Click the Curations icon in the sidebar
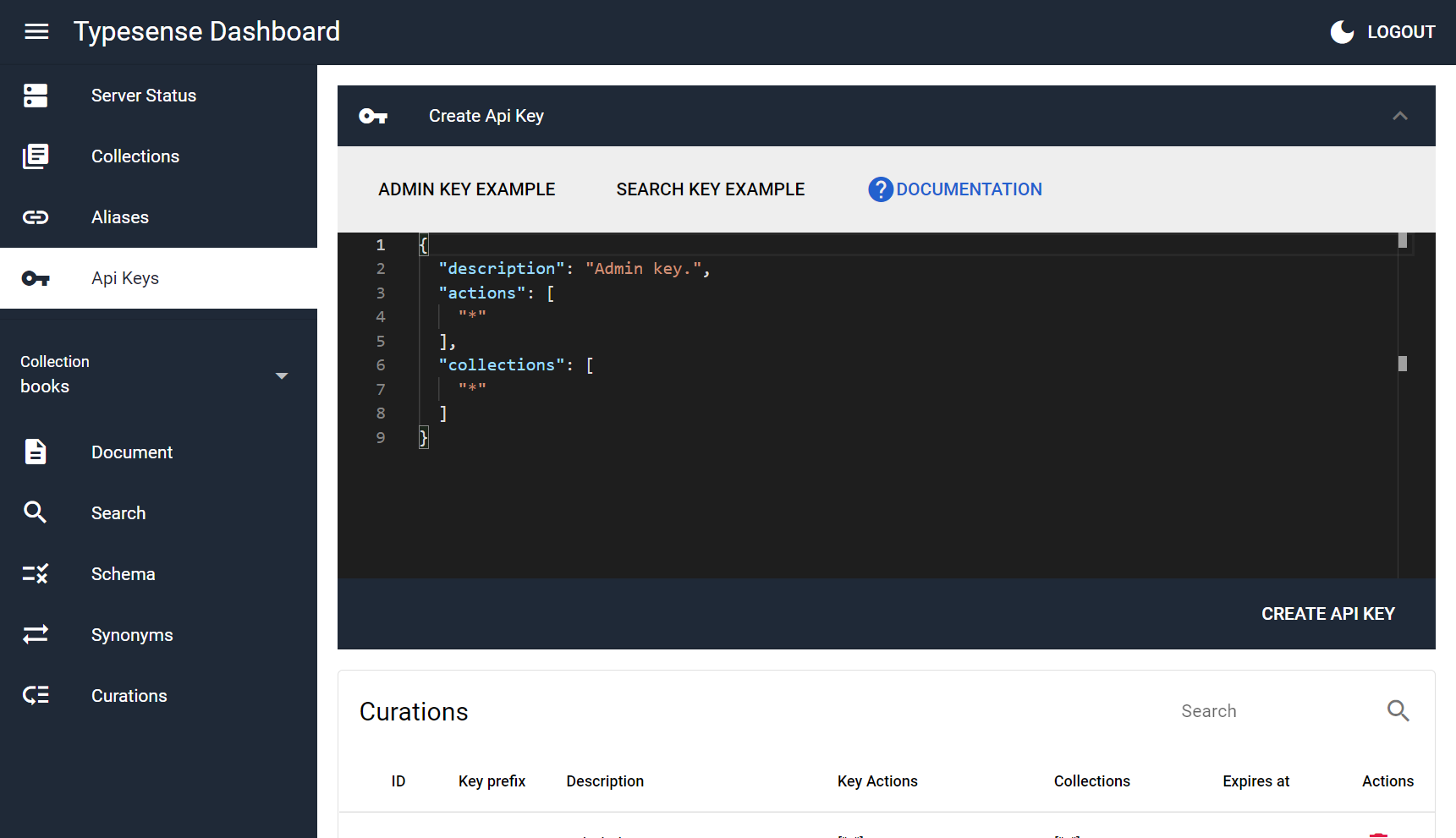 tap(36, 695)
